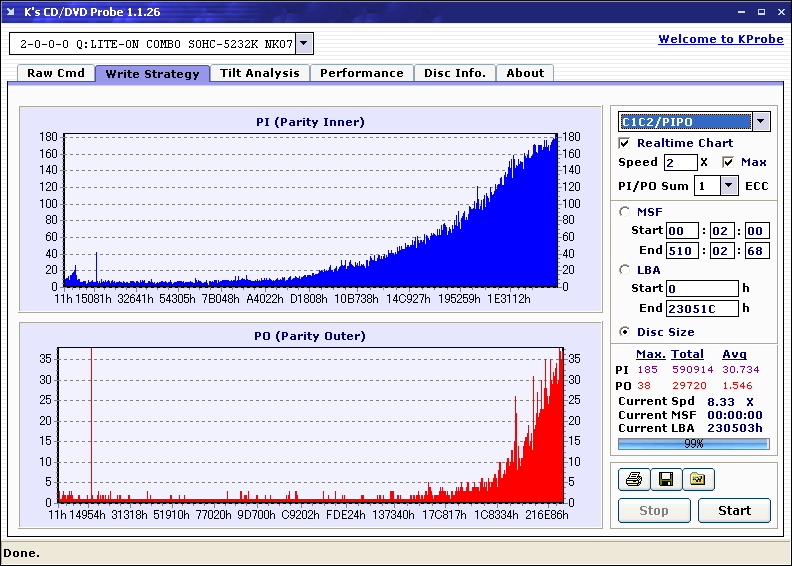Click the Done. status bar text

(21, 553)
